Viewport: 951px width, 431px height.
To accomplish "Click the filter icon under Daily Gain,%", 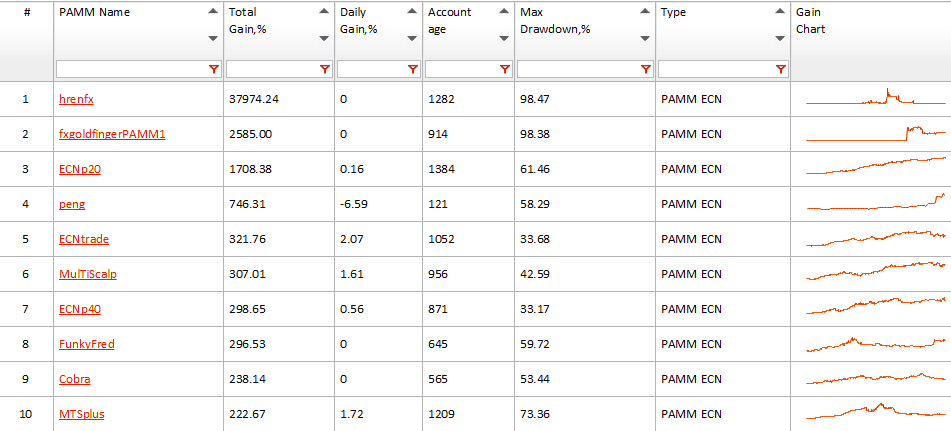I will 412,69.
